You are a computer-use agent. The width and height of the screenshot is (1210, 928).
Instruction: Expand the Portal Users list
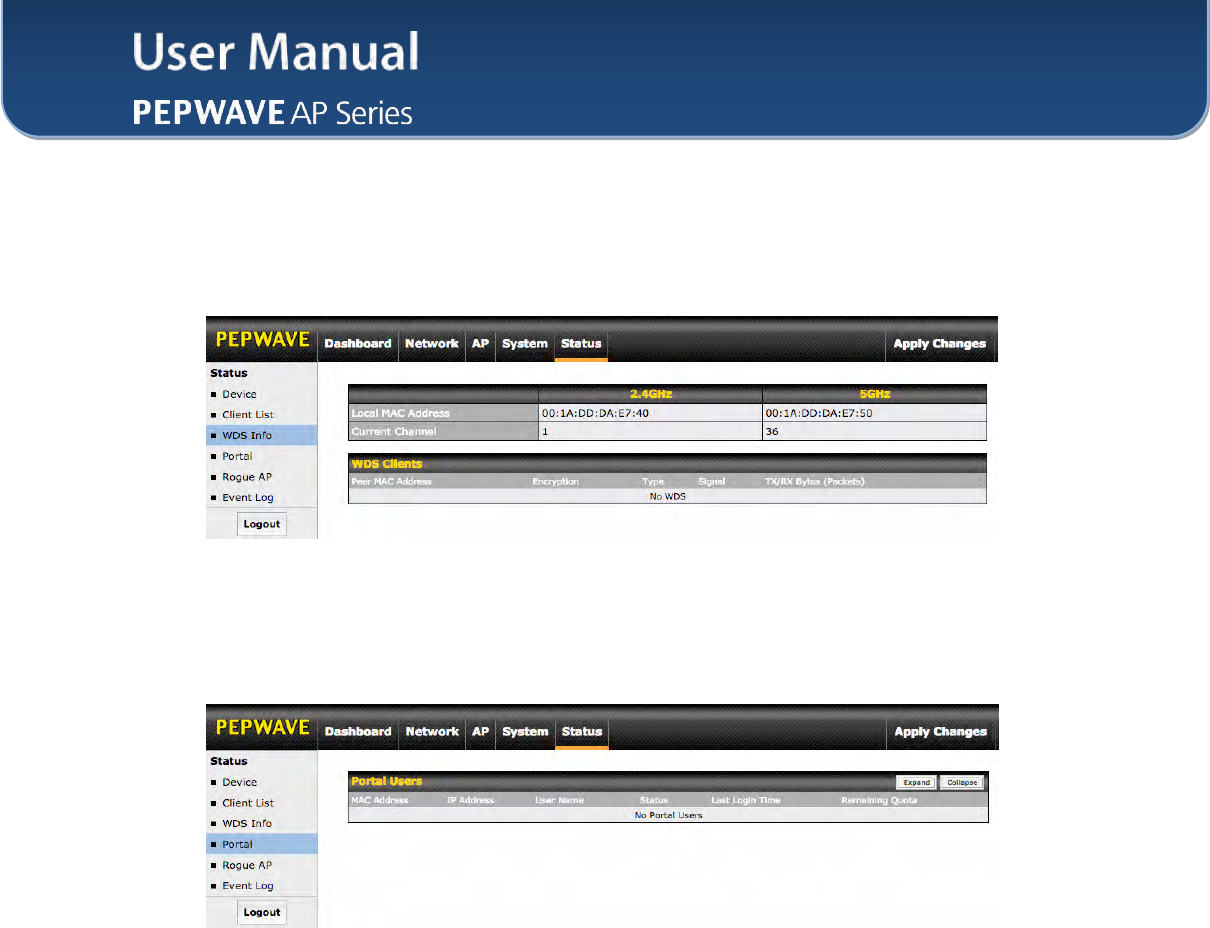(916, 782)
